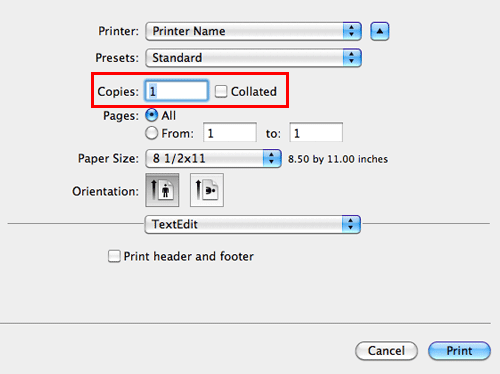Click the TextEdit popup arrows
Screen dimensions: 500x374
[351, 224]
